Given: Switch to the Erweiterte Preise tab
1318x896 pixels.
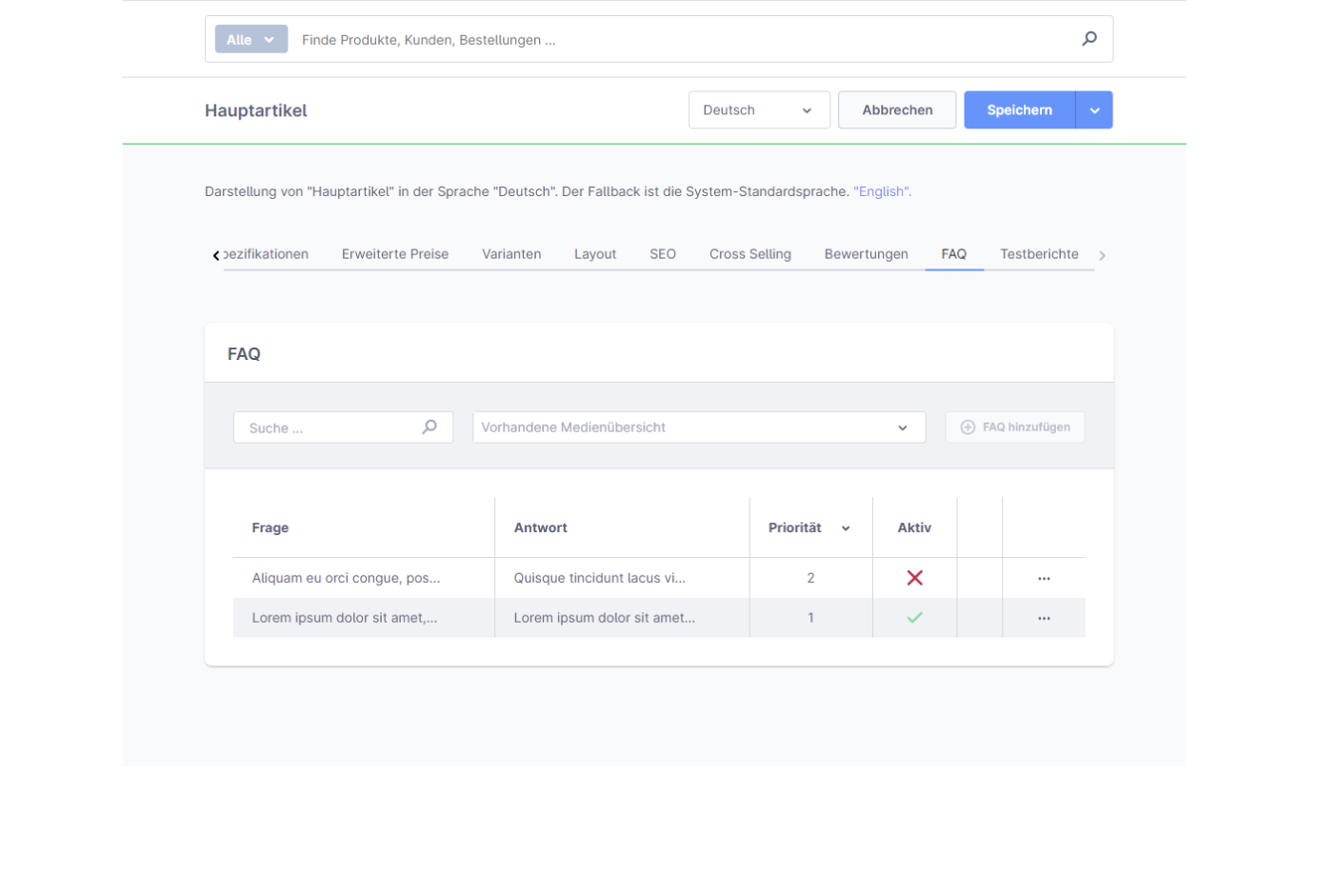Looking at the screenshot, I should coord(395,254).
